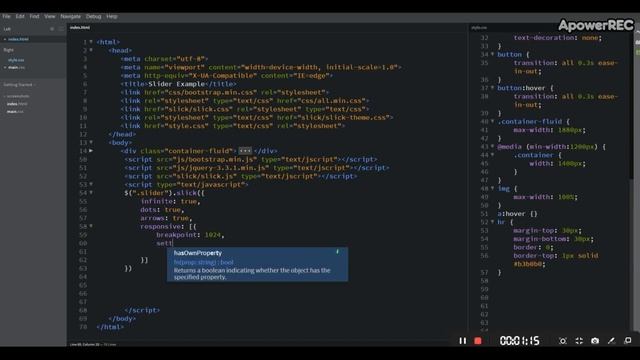Click the recording timer 00:01:15

point(519,341)
